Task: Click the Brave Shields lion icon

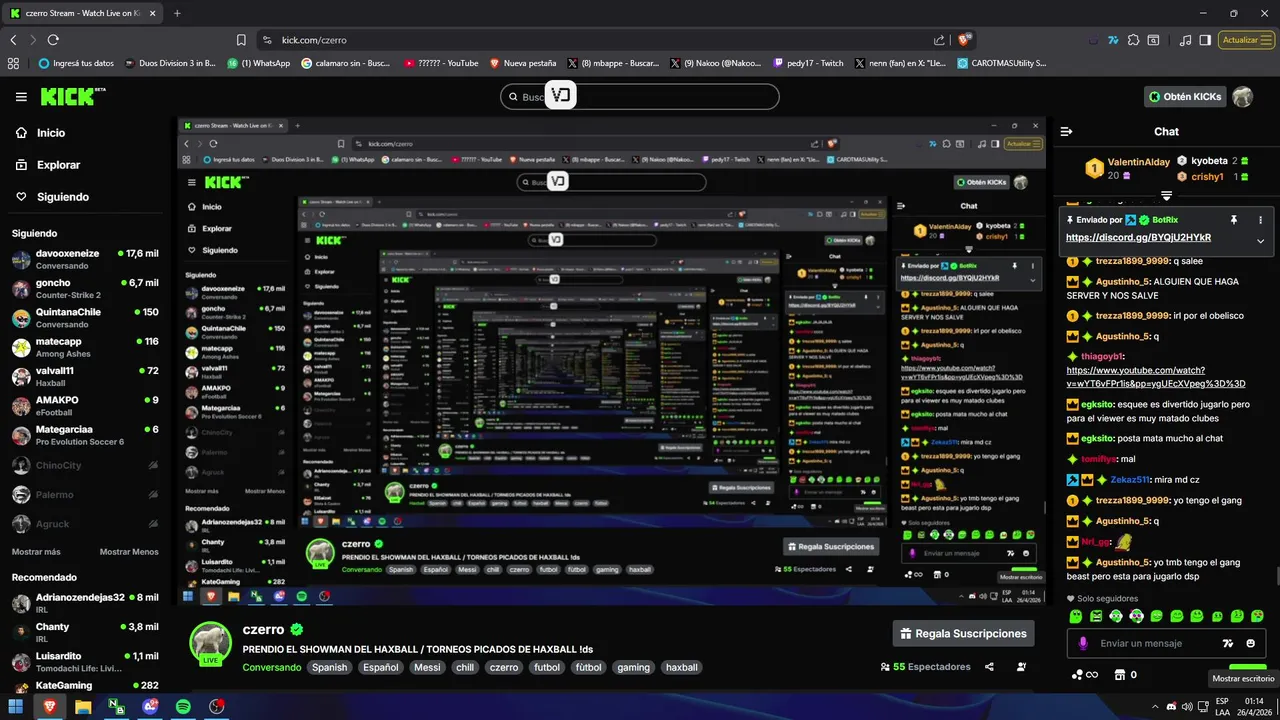Action: (x=963, y=40)
